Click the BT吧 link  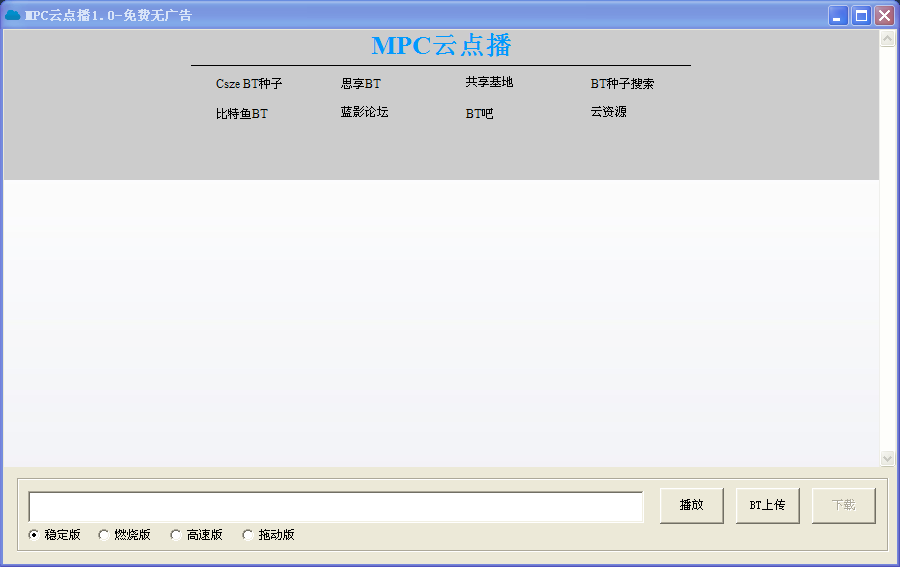[479, 114]
